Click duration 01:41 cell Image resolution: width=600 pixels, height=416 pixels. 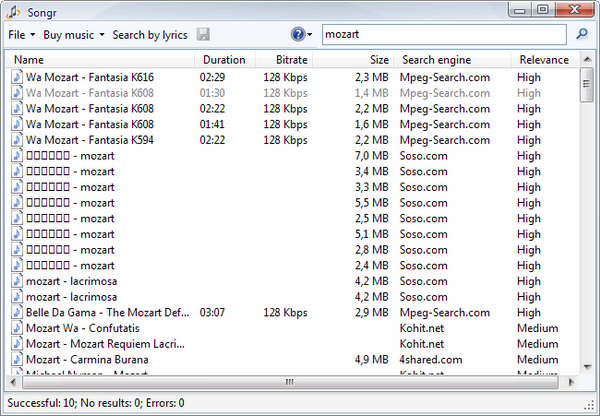pos(212,124)
